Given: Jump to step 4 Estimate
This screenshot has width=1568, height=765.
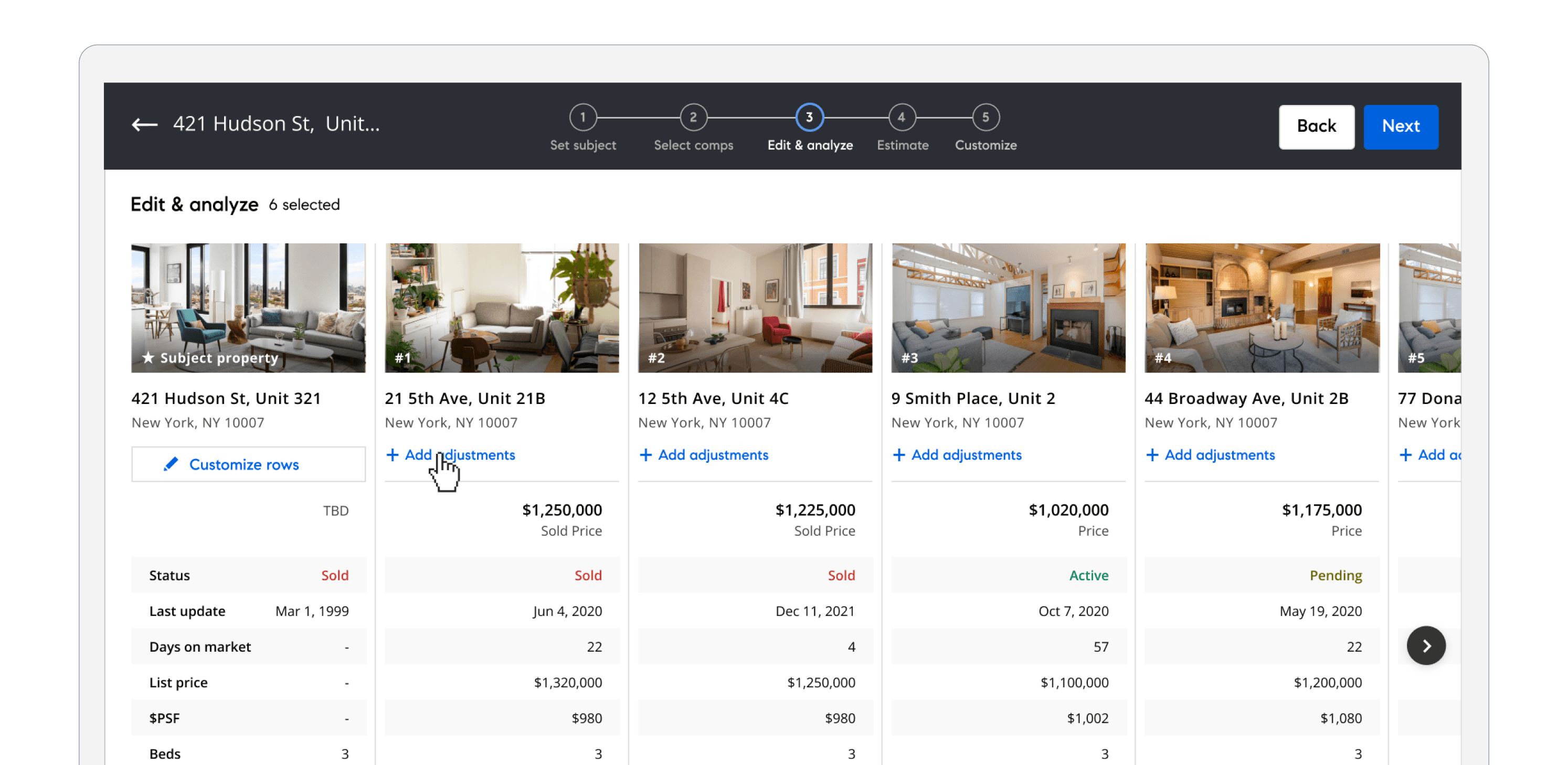Looking at the screenshot, I should coord(902,118).
